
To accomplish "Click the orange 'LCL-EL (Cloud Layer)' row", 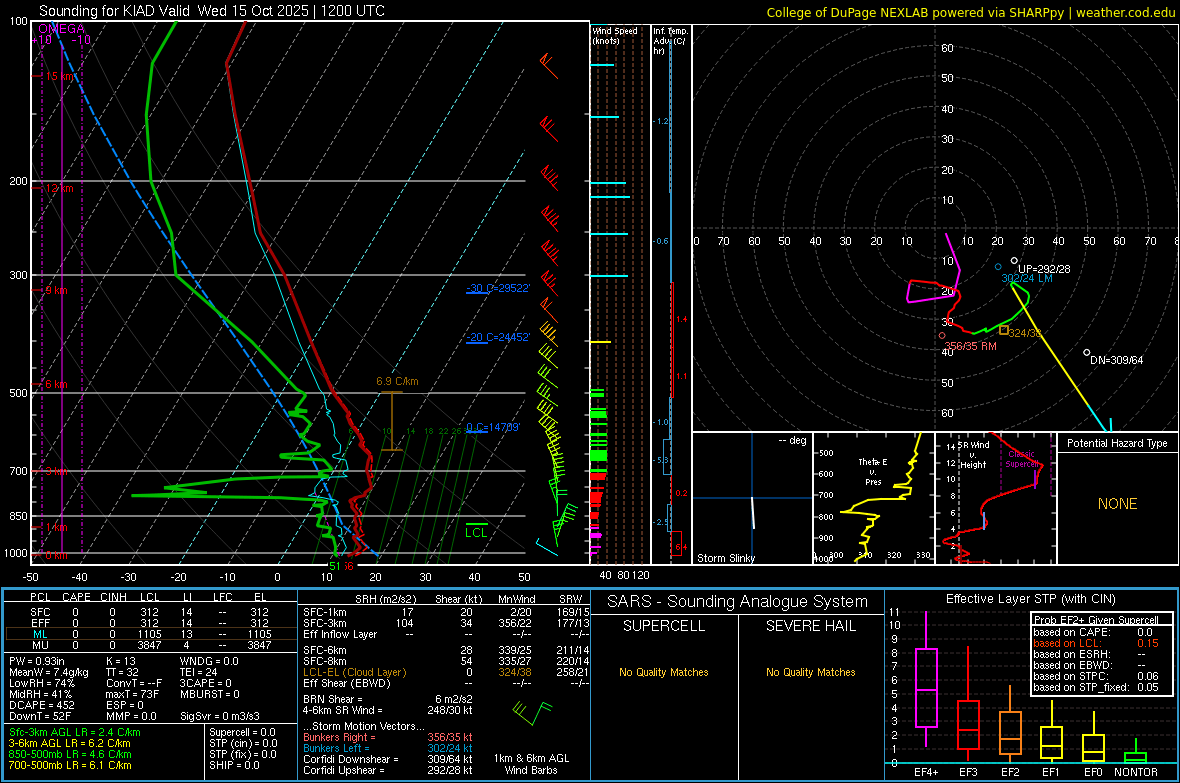I will [x=446, y=672].
